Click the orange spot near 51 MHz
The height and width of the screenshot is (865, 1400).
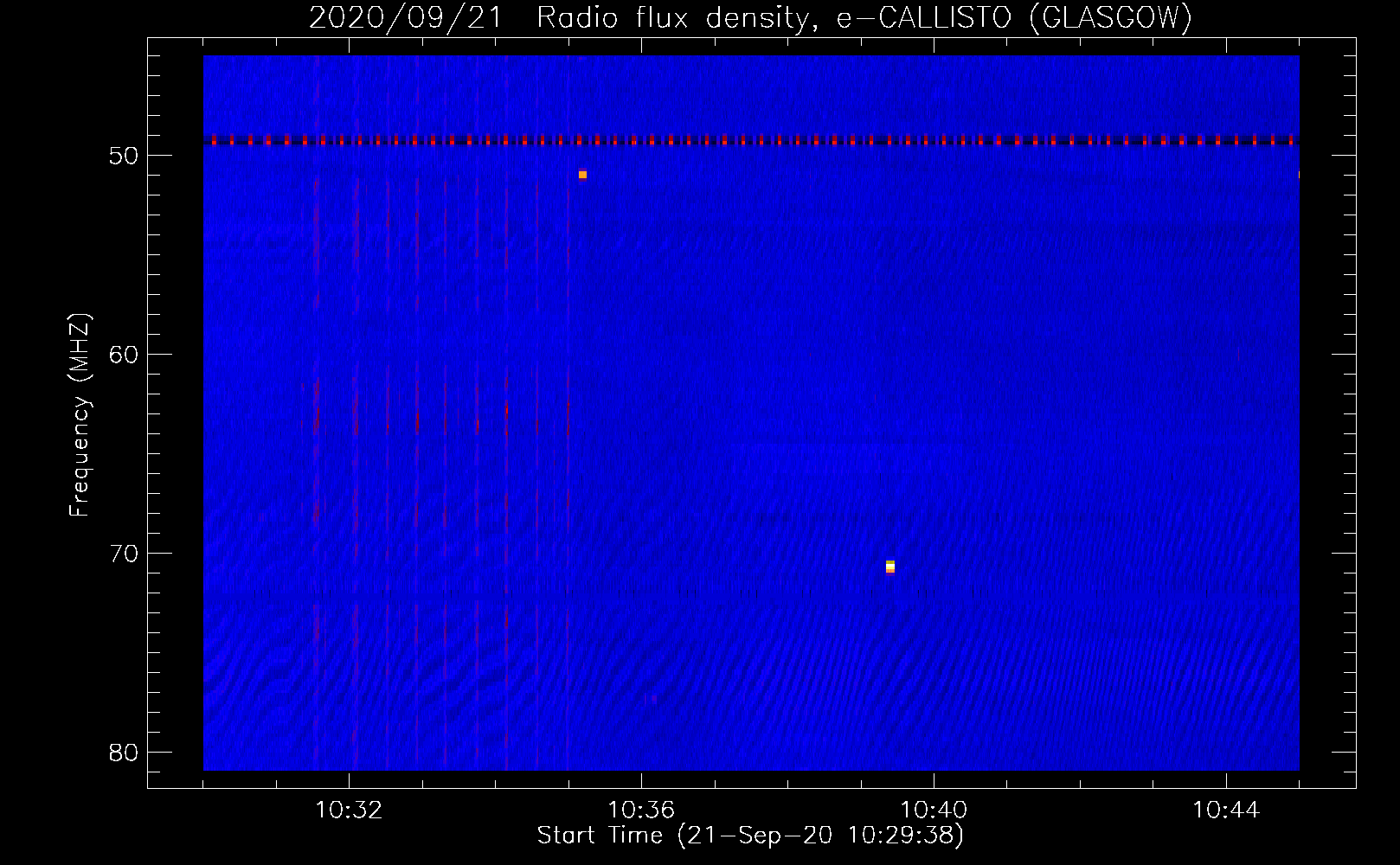click(582, 175)
